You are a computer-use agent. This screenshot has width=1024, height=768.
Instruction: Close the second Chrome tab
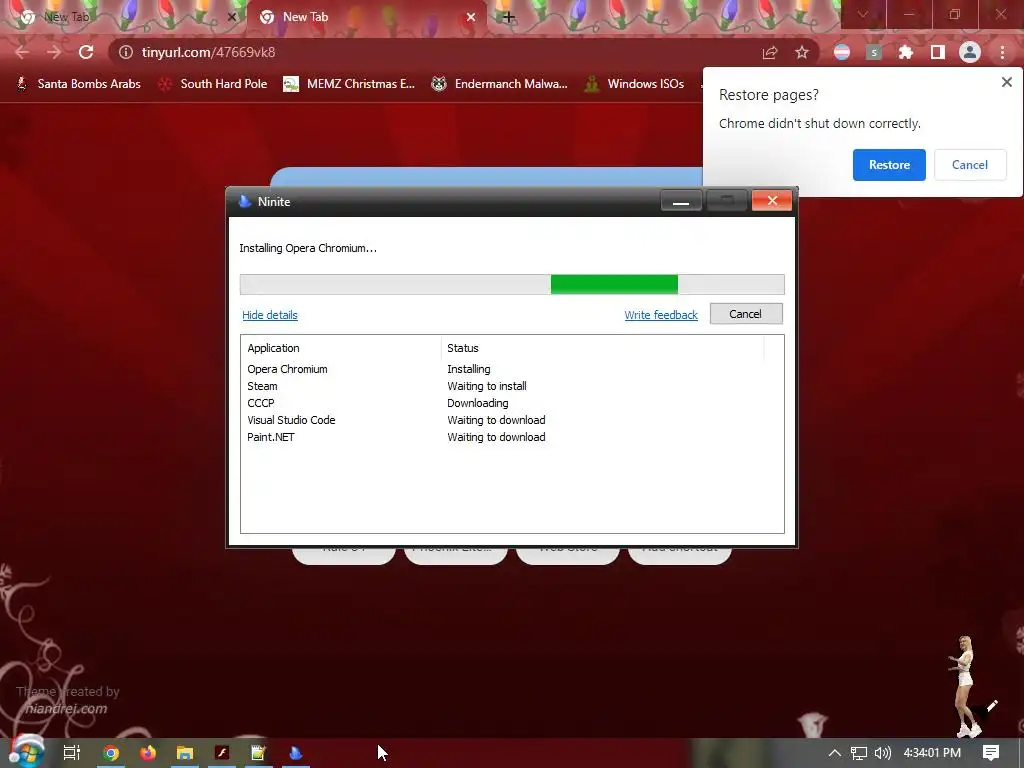coord(471,17)
